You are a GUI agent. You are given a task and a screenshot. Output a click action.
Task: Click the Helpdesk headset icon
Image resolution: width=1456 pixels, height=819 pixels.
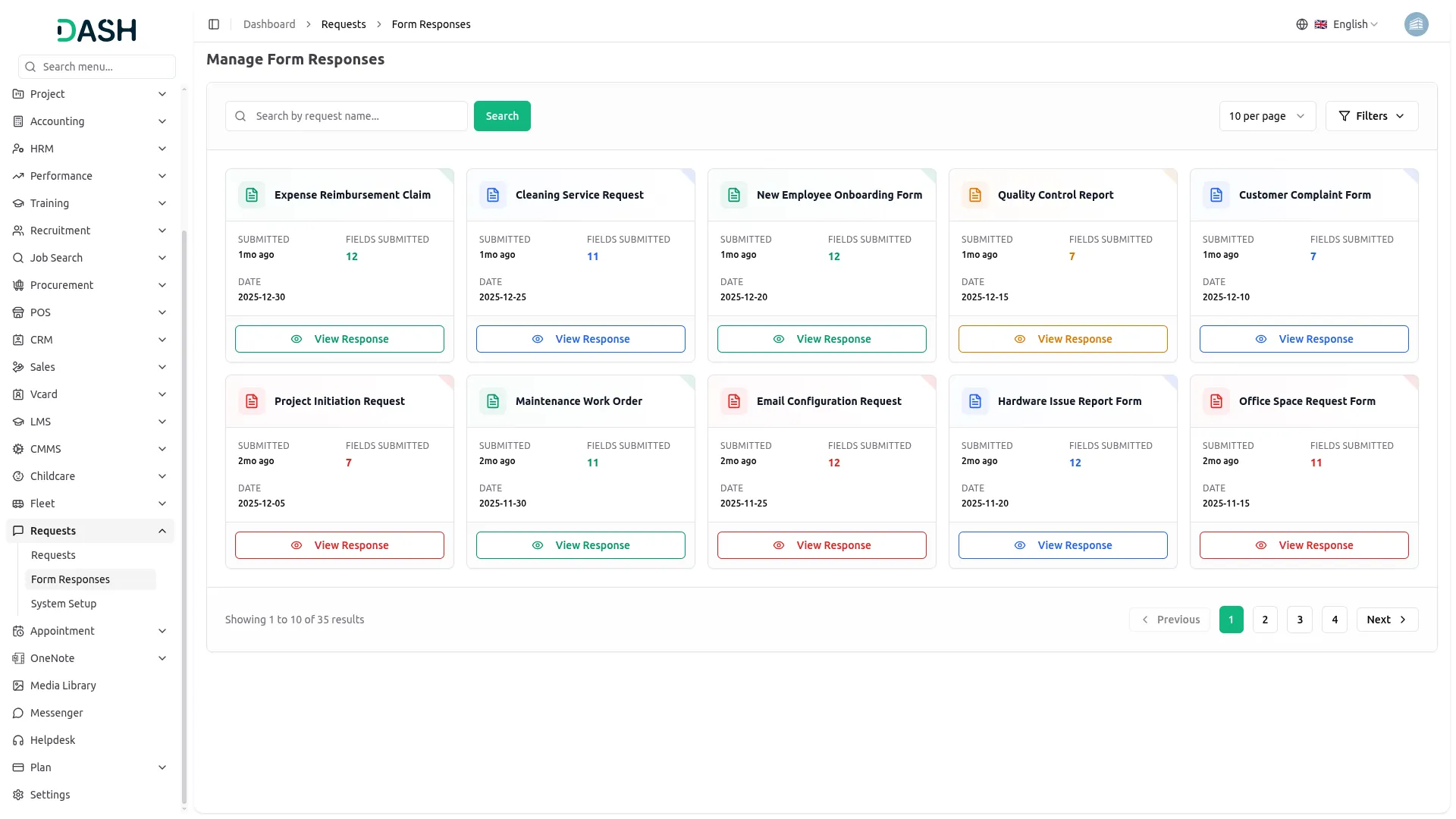(x=18, y=740)
